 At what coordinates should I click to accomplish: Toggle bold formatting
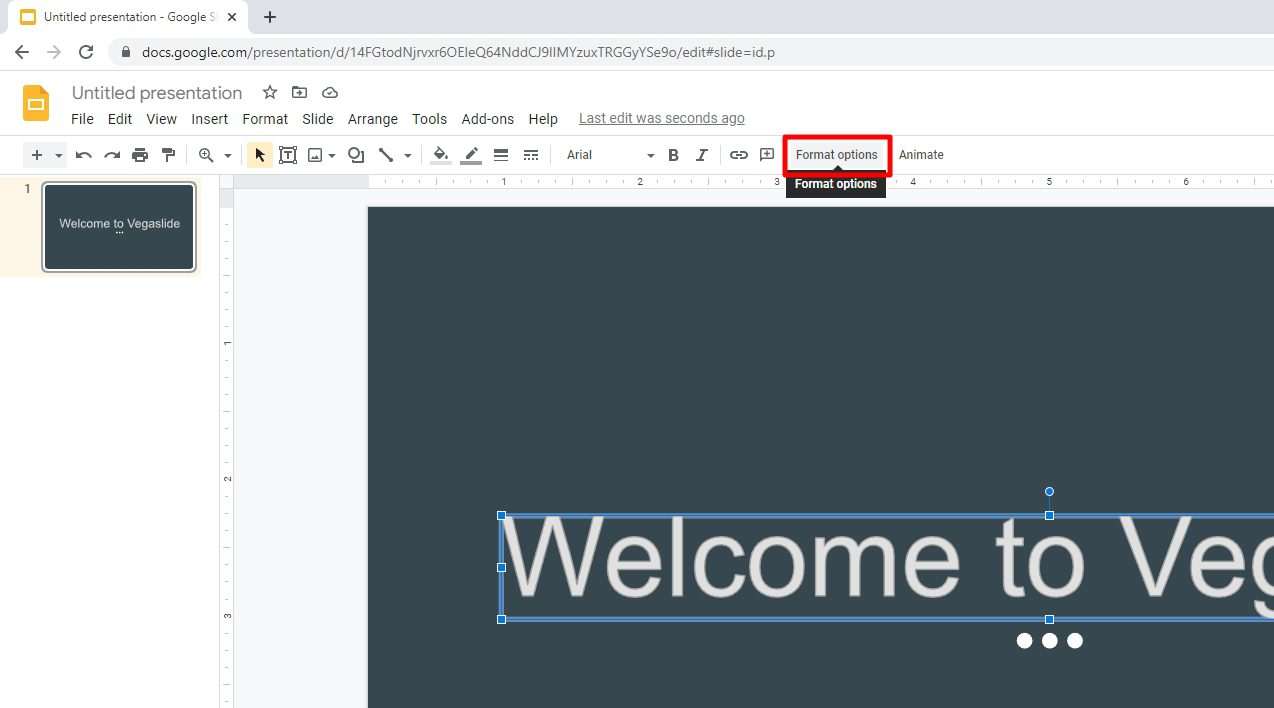(673, 155)
